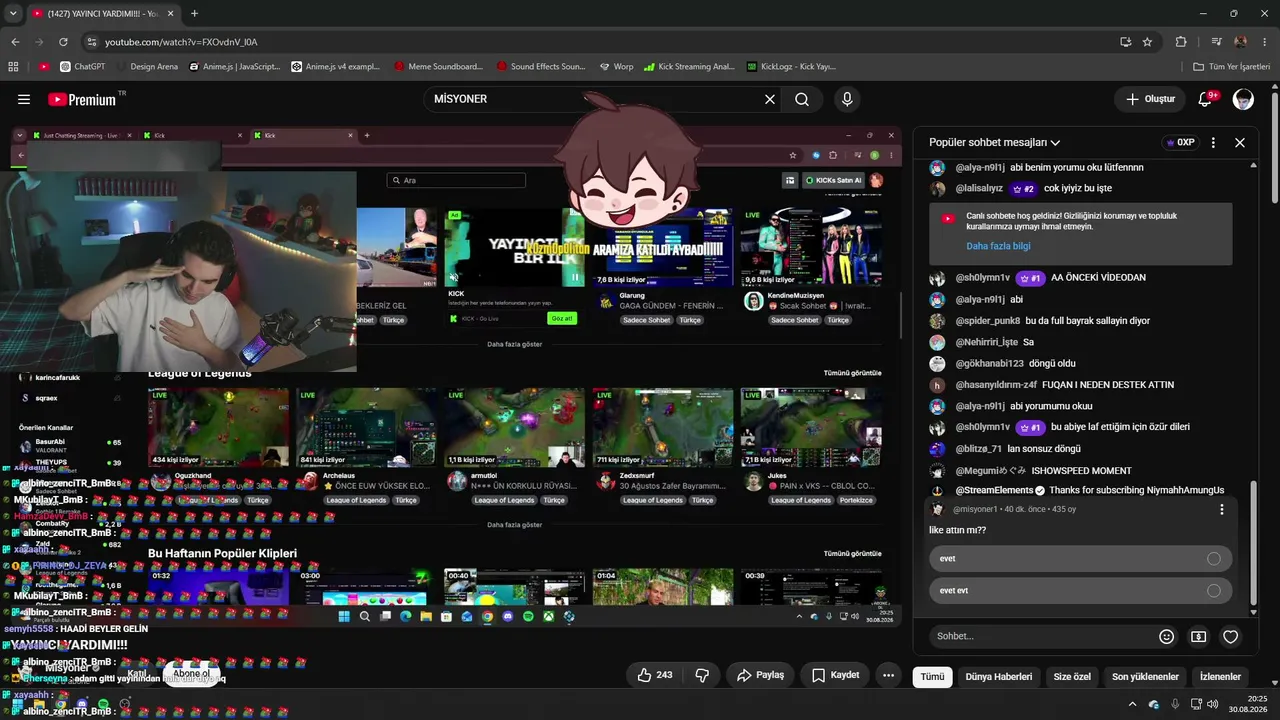Viewport: 1280px width, 720px height.
Task: Install the YouTube app from address bar
Action: point(1125,42)
